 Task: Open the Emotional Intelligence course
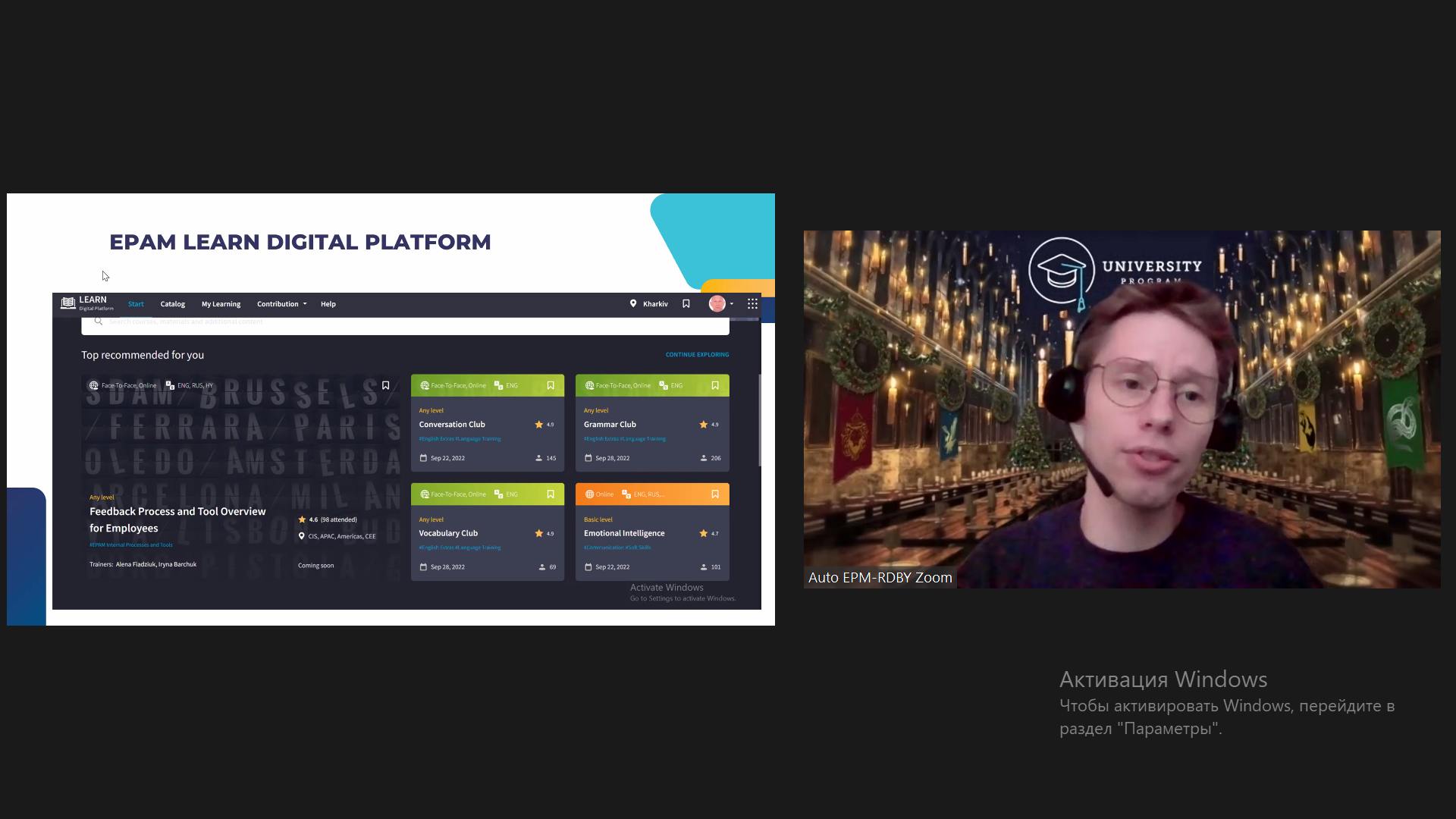coord(624,533)
